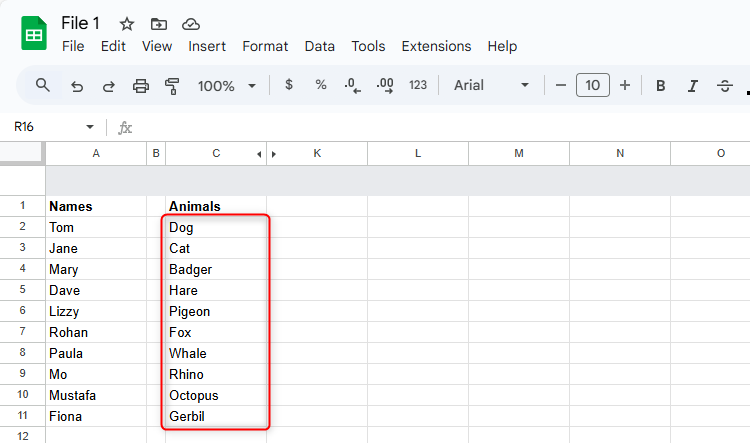
Task: Format as currency with dollar button
Action: point(289,85)
